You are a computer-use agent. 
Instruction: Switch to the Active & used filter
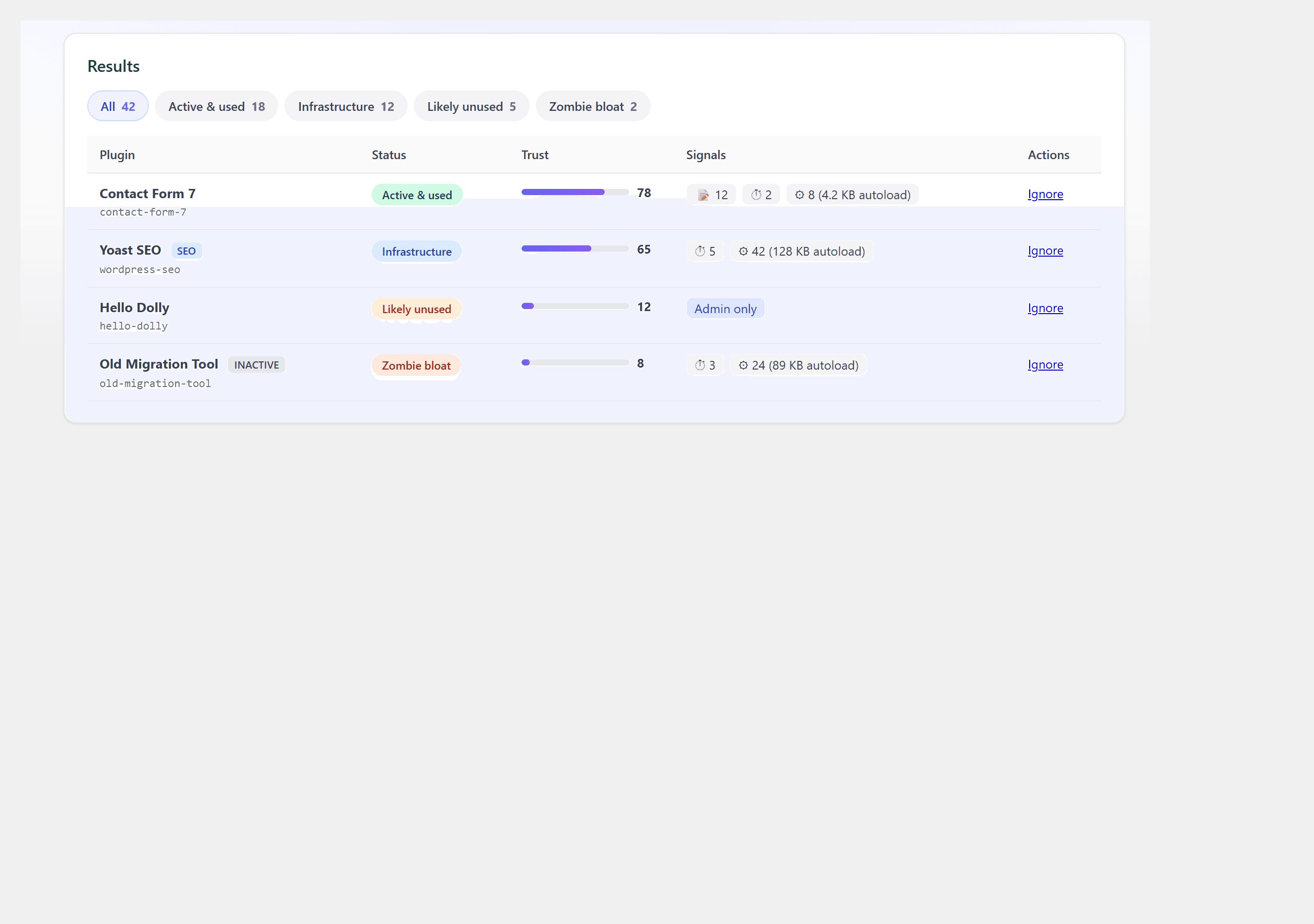click(x=216, y=106)
